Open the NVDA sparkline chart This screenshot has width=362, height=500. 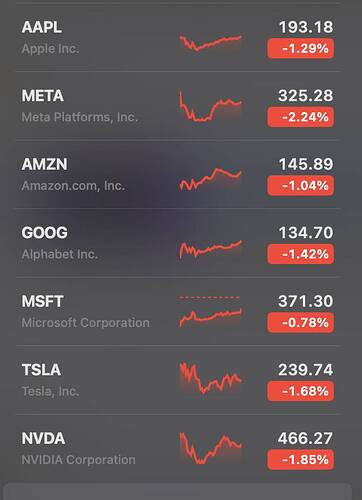click(210, 448)
